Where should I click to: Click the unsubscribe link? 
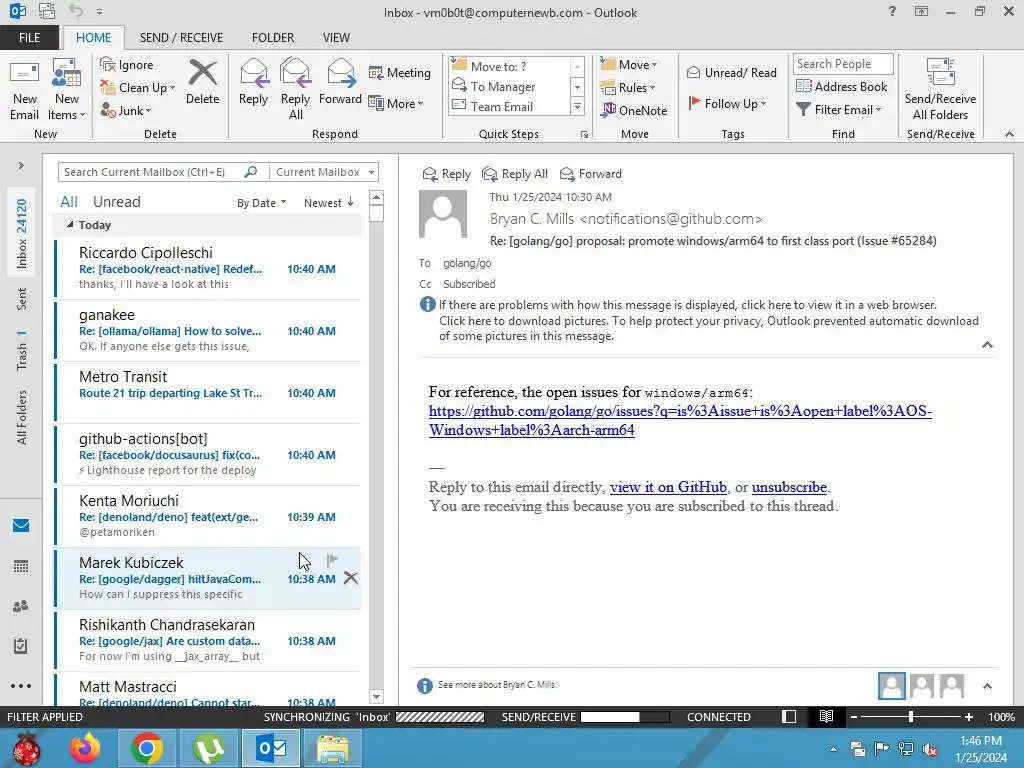click(x=789, y=487)
